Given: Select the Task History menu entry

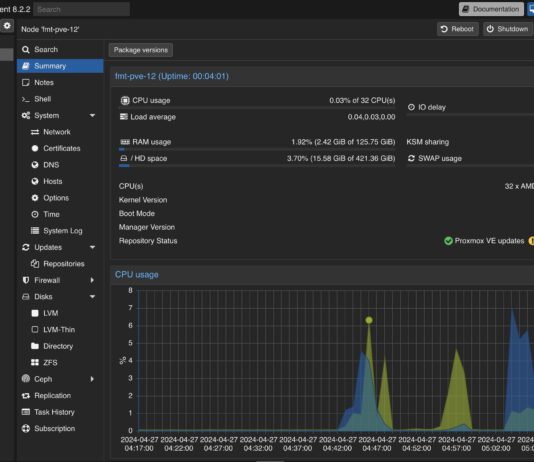Looking at the screenshot, I should (x=60, y=412).
